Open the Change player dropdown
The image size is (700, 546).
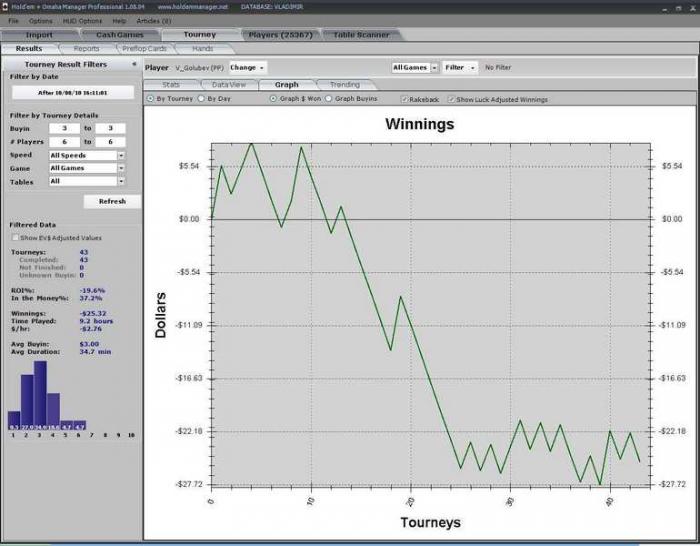click(248, 67)
